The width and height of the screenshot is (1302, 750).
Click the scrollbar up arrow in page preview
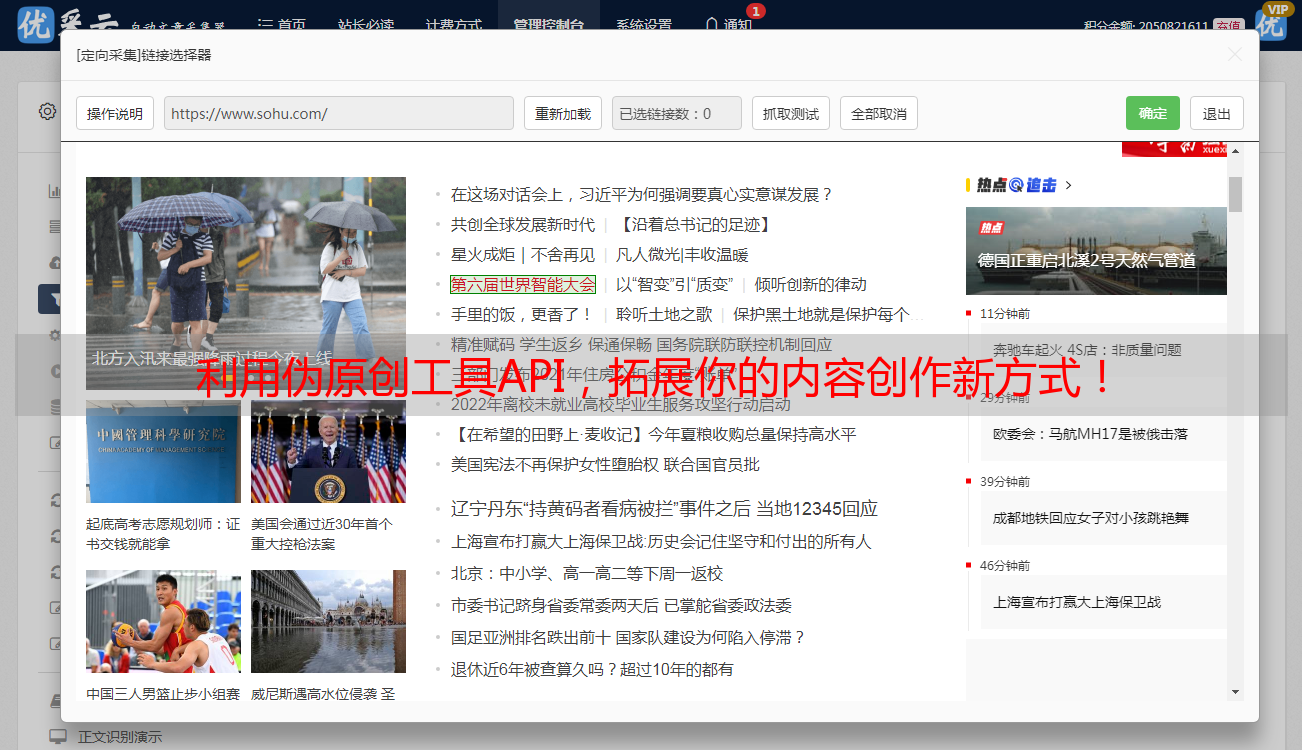click(x=1235, y=150)
